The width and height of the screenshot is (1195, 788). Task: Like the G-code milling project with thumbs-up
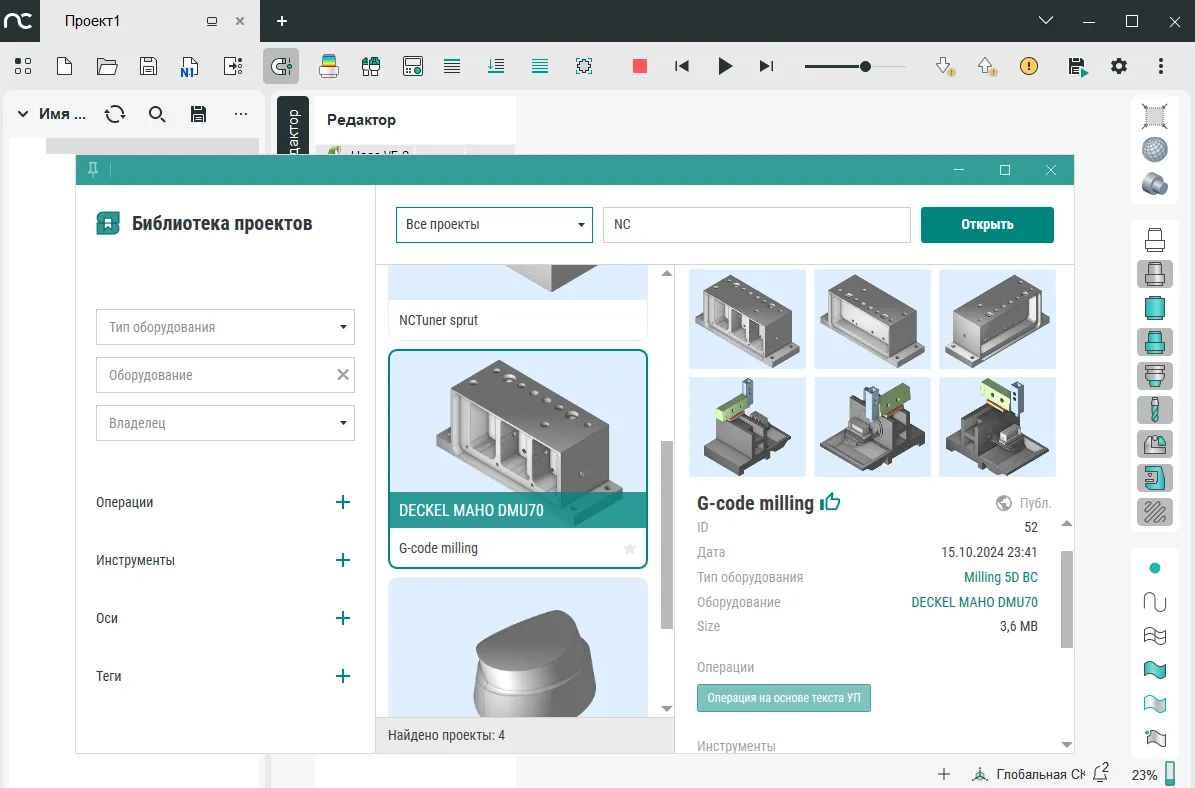point(830,502)
